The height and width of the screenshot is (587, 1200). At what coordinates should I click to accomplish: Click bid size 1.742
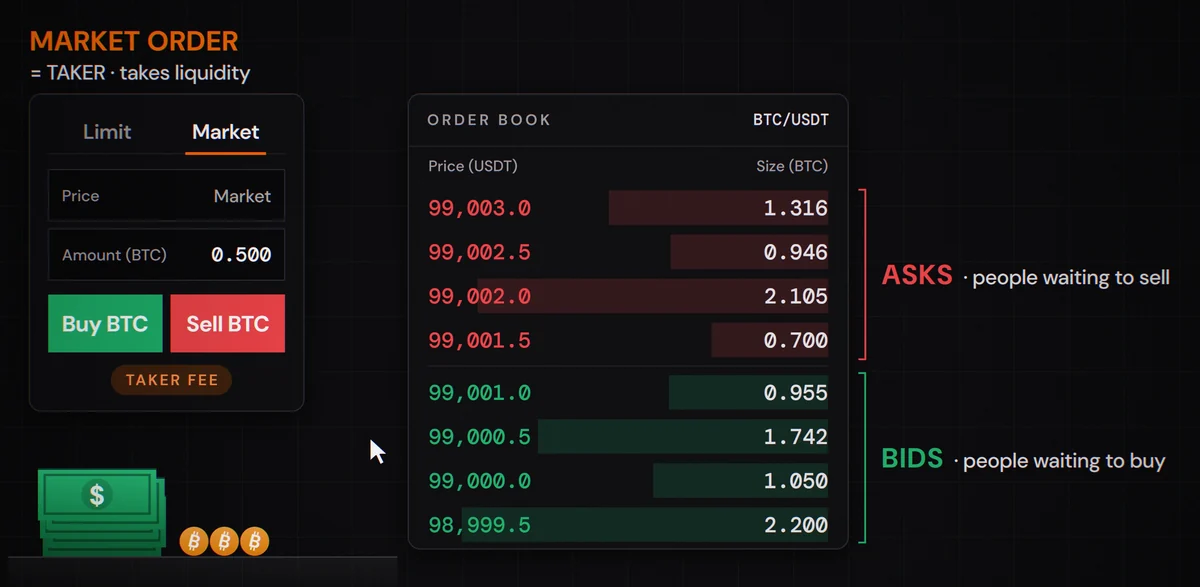point(796,437)
